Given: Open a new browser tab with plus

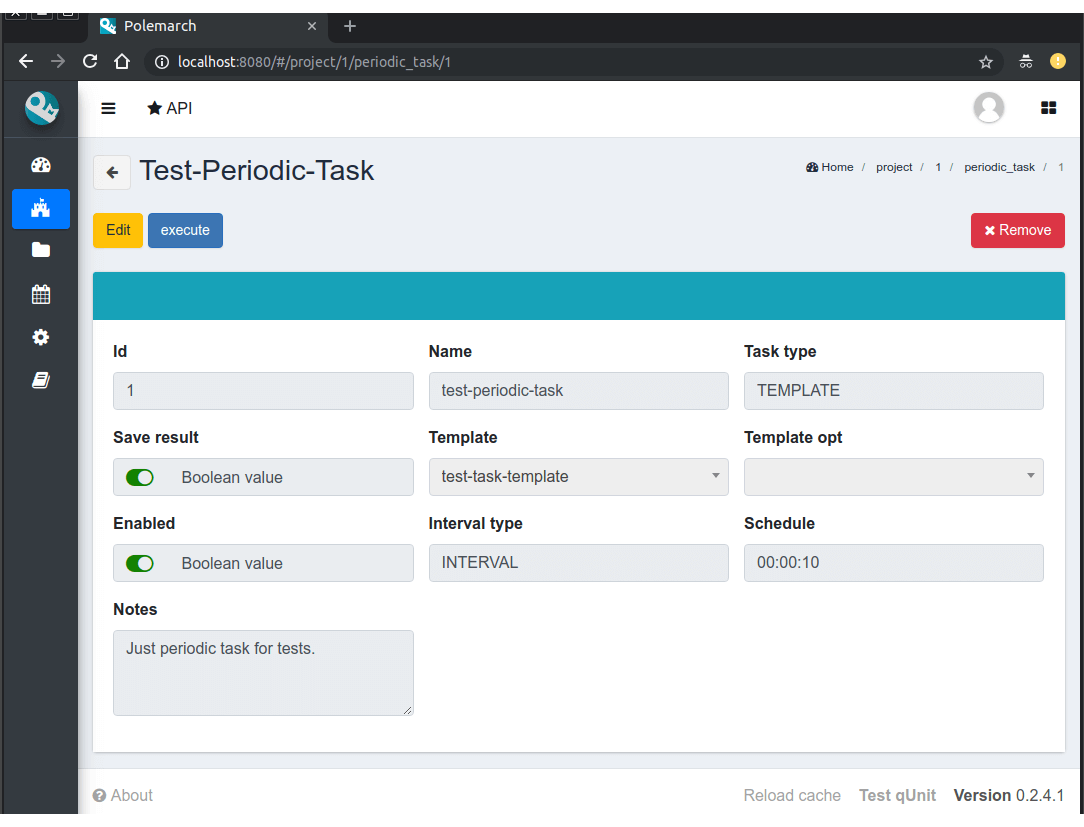Looking at the screenshot, I should point(350,26).
